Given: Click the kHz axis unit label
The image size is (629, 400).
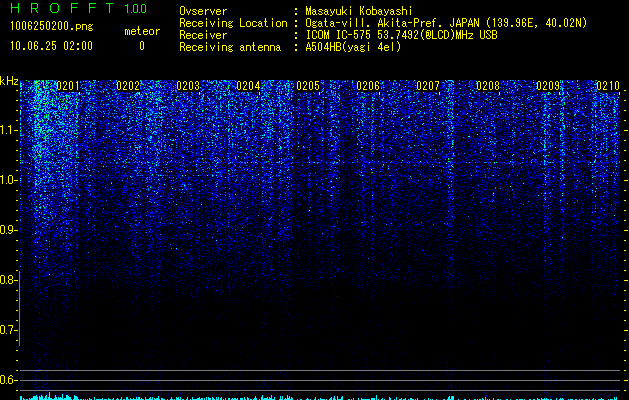Looking at the screenshot, I should pos(9,81).
